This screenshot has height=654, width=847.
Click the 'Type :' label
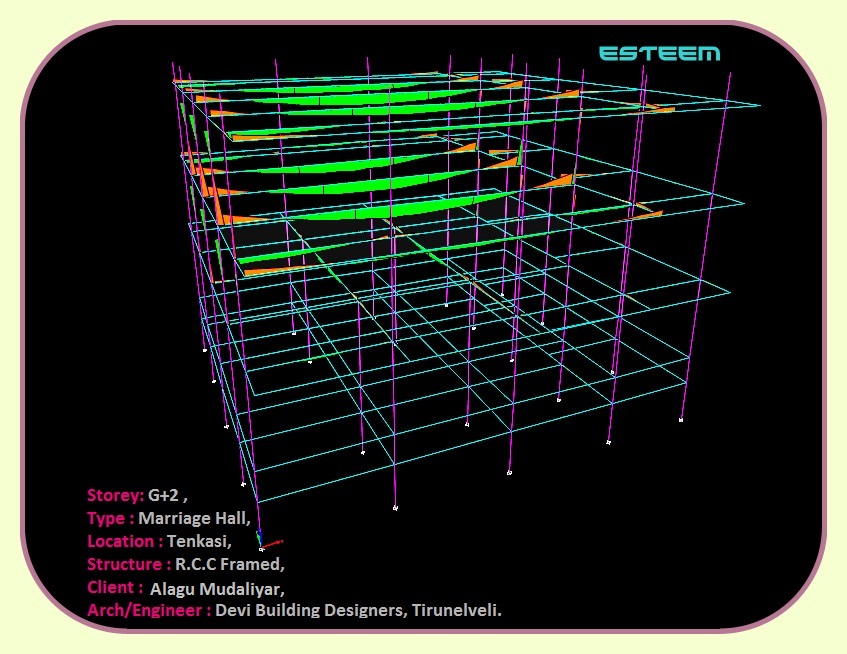pyautogui.click(x=111, y=518)
